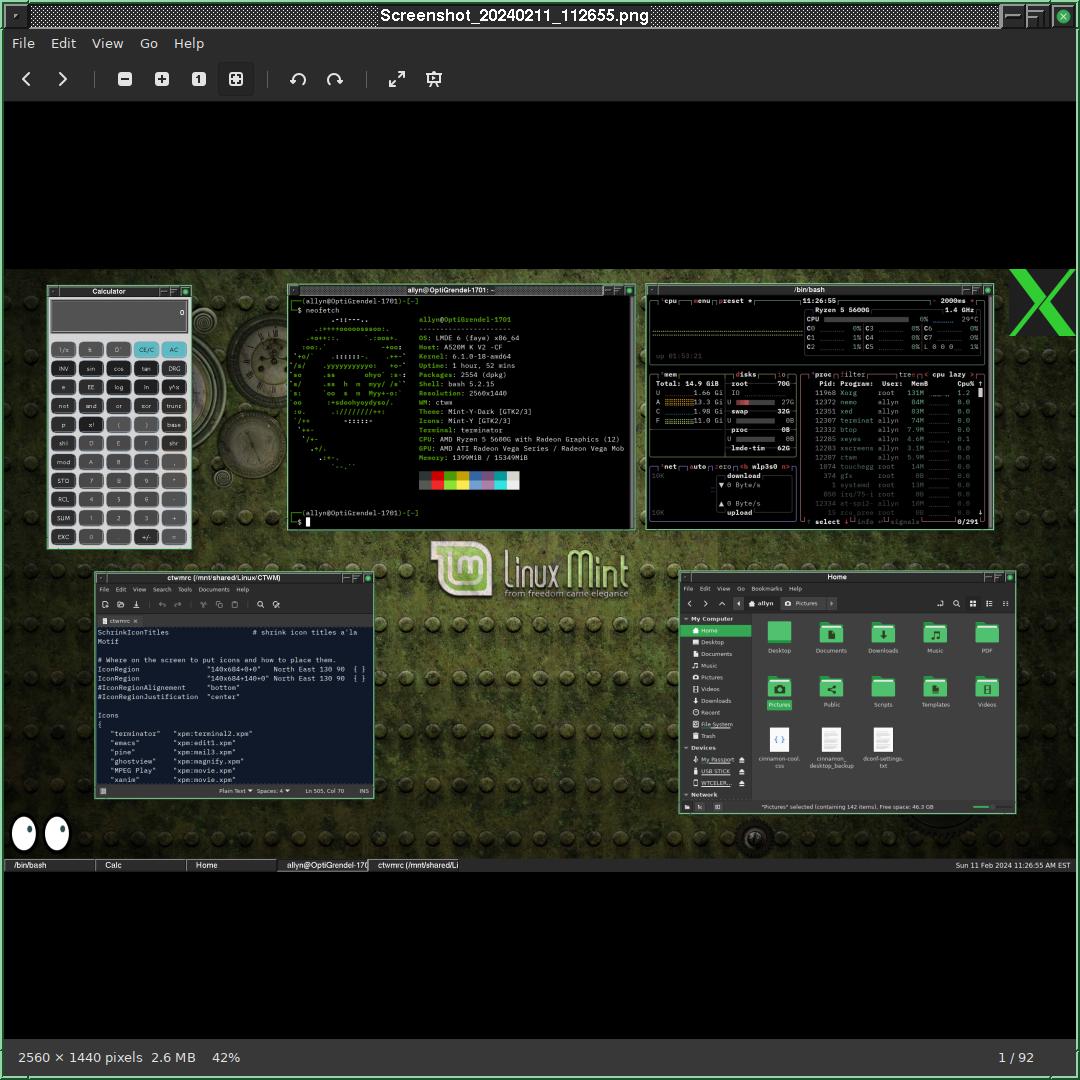Expand the Go menu
This screenshot has height=1080, width=1080.
tap(149, 43)
